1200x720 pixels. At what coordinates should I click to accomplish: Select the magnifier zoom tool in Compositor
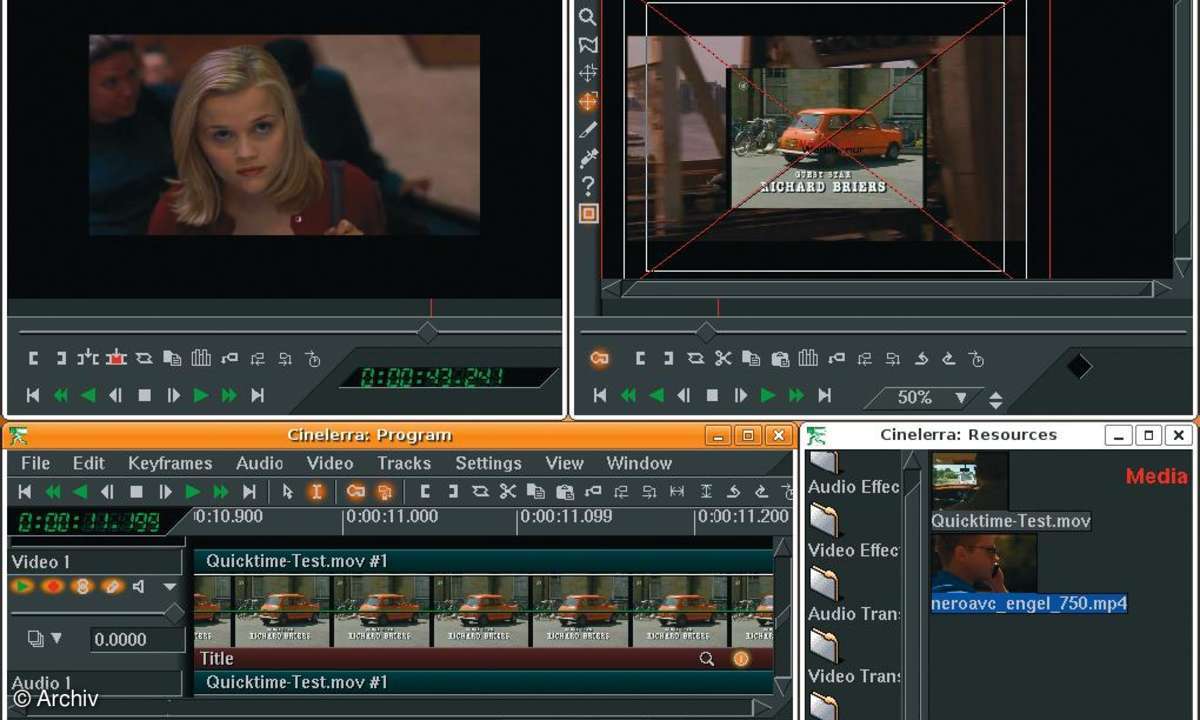(588, 17)
